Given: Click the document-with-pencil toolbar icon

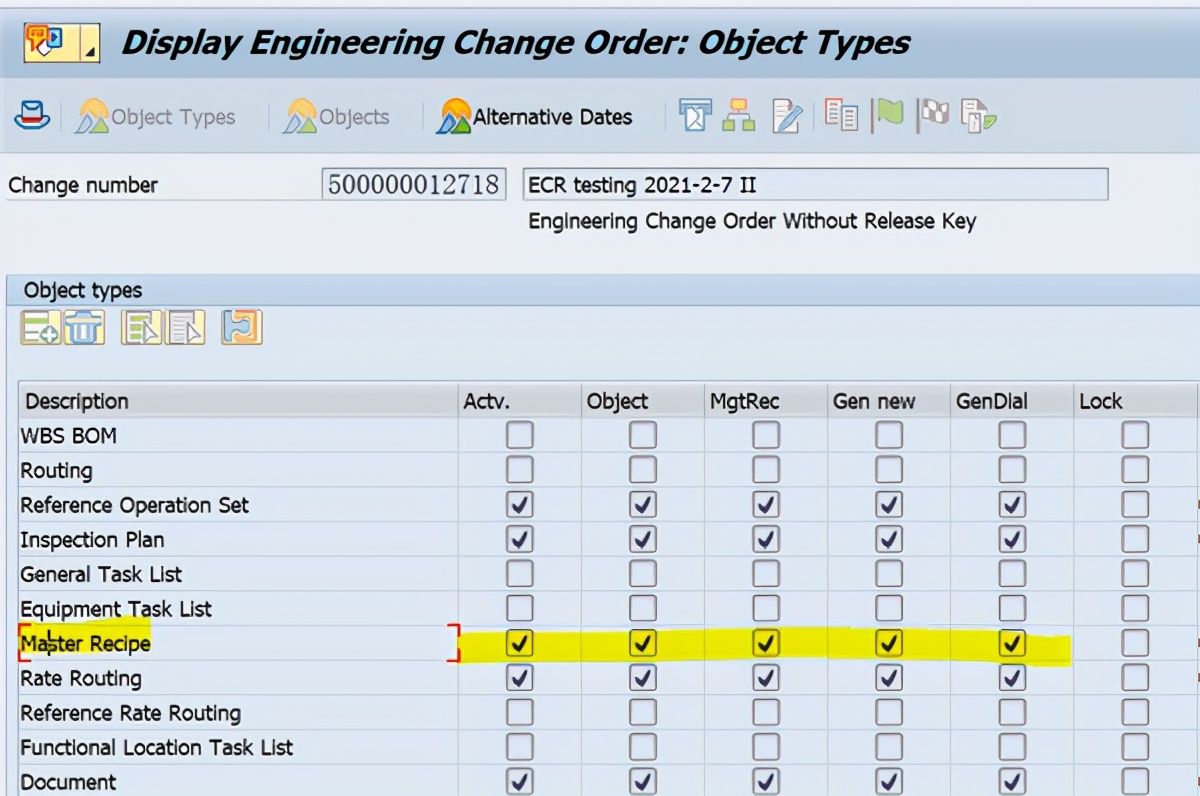Looking at the screenshot, I should coord(787,116).
